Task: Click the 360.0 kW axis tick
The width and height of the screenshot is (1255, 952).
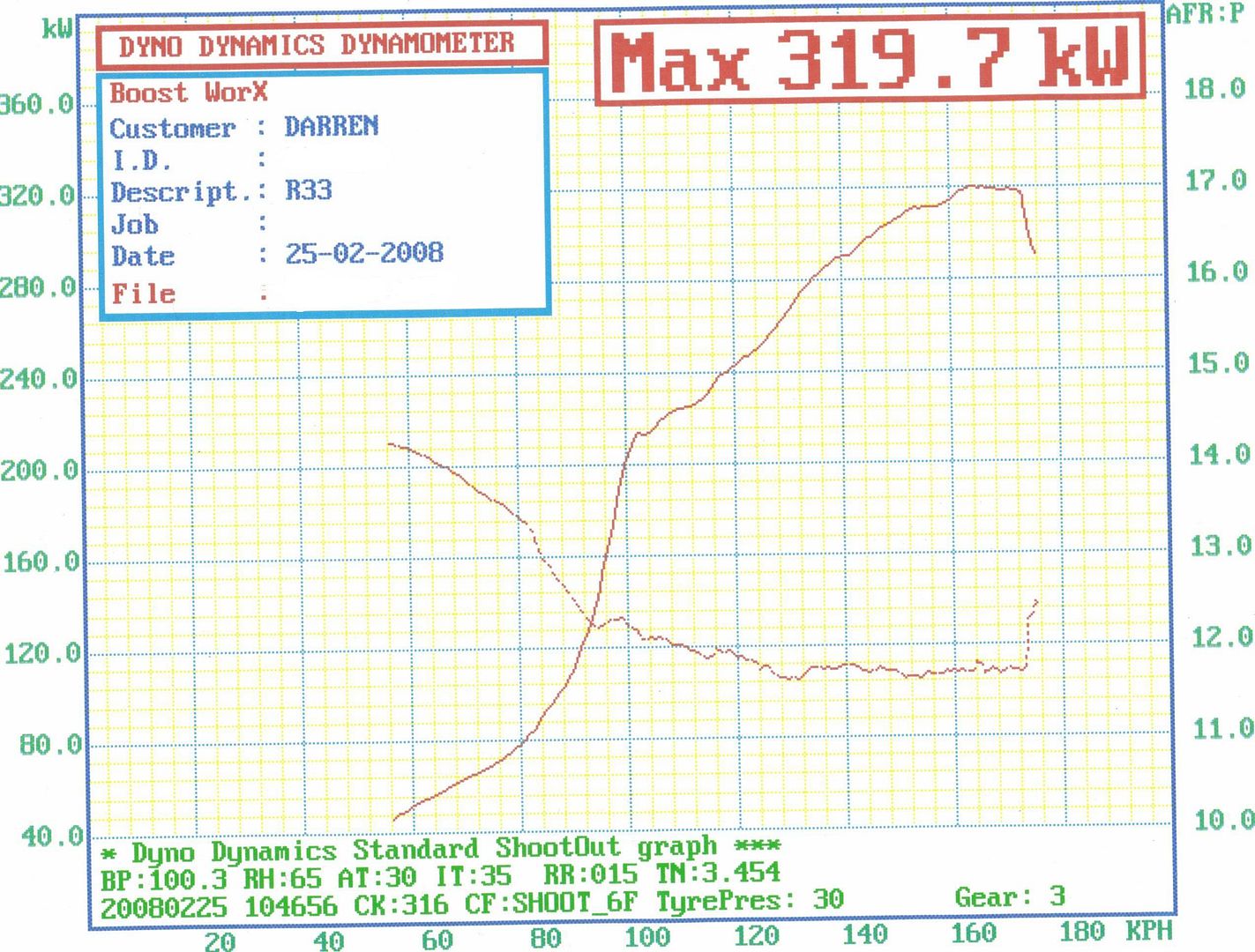Action: pyautogui.click(x=37, y=104)
